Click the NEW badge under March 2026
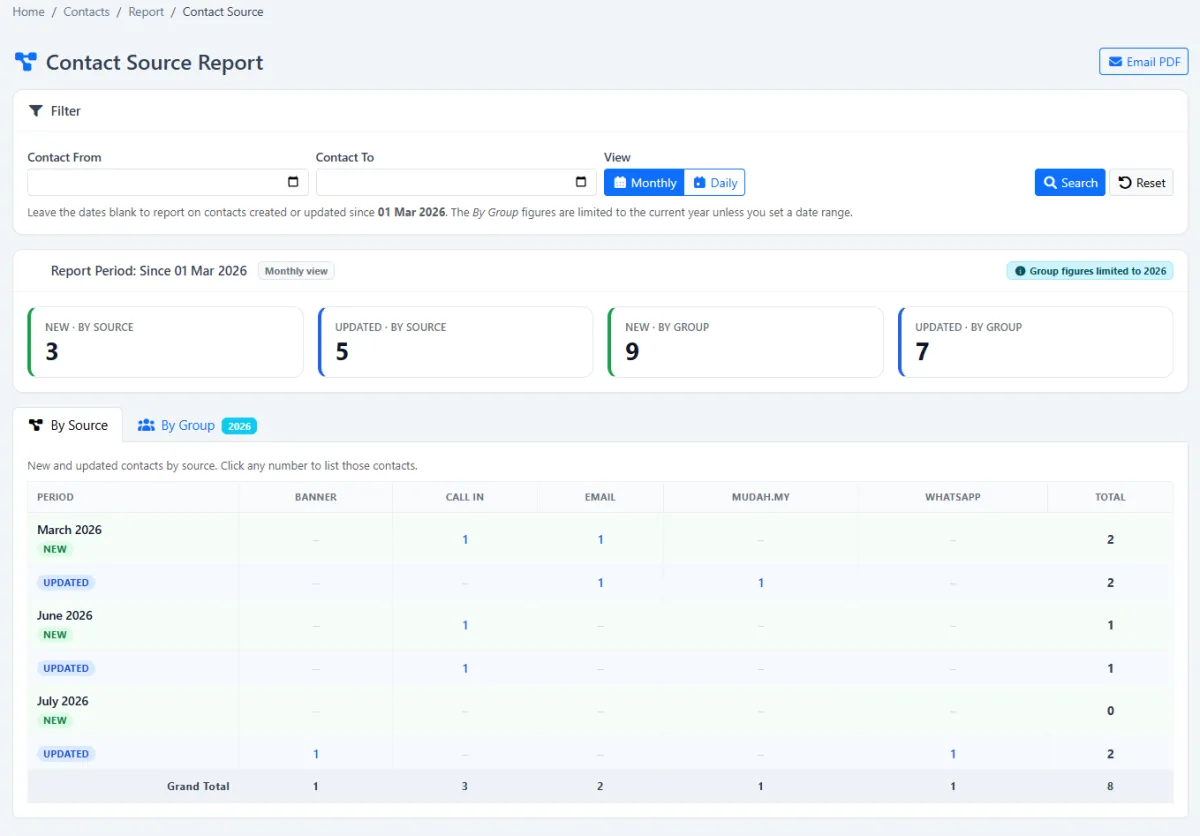Image resolution: width=1200 pixels, height=836 pixels. coord(55,549)
